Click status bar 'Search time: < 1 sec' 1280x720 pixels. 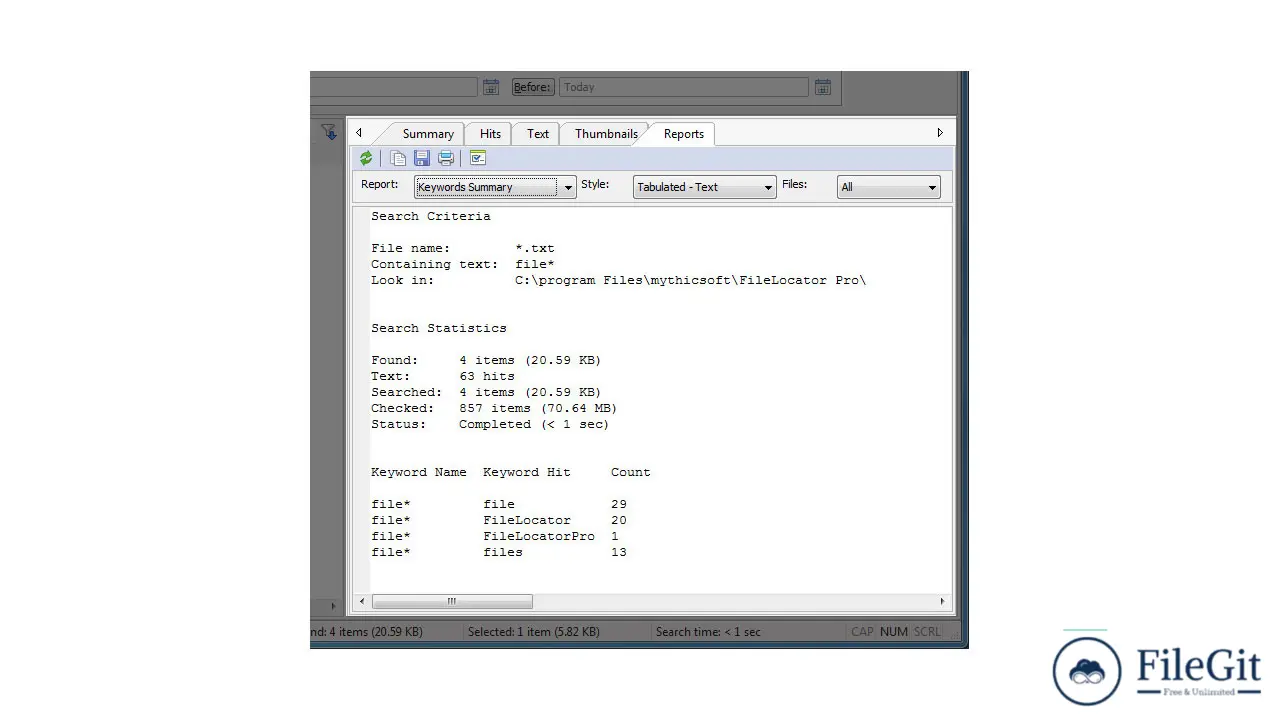point(708,632)
